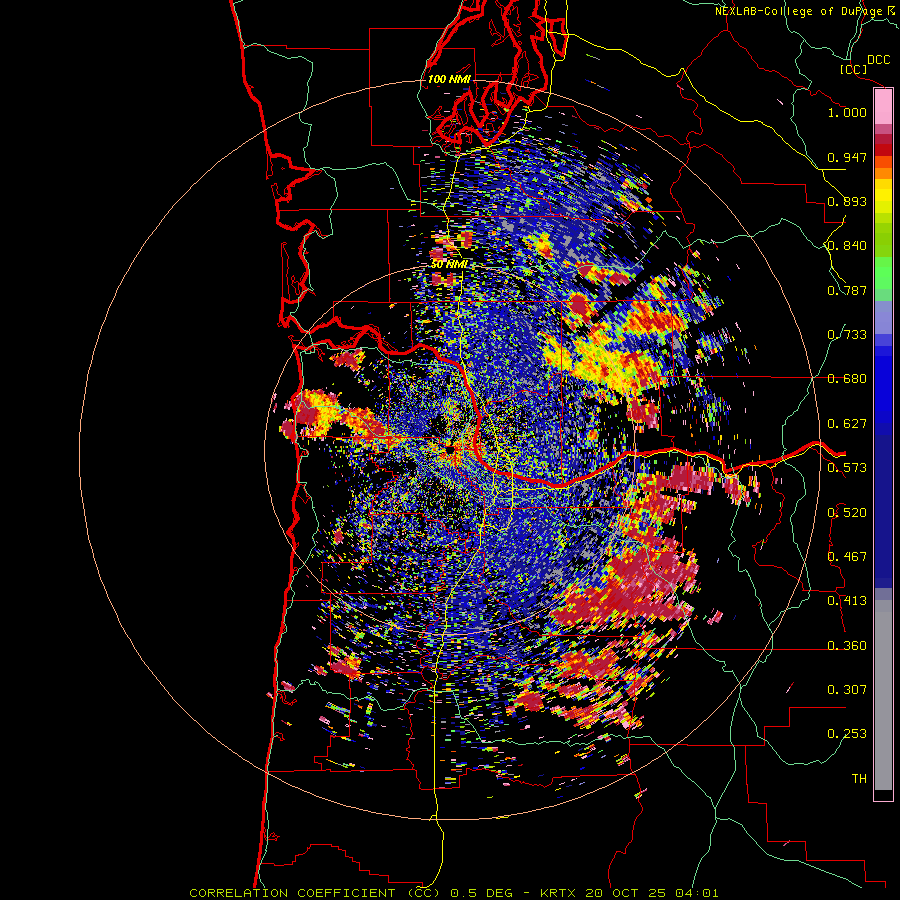Click the 0.467 color scale value

[847, 557]
